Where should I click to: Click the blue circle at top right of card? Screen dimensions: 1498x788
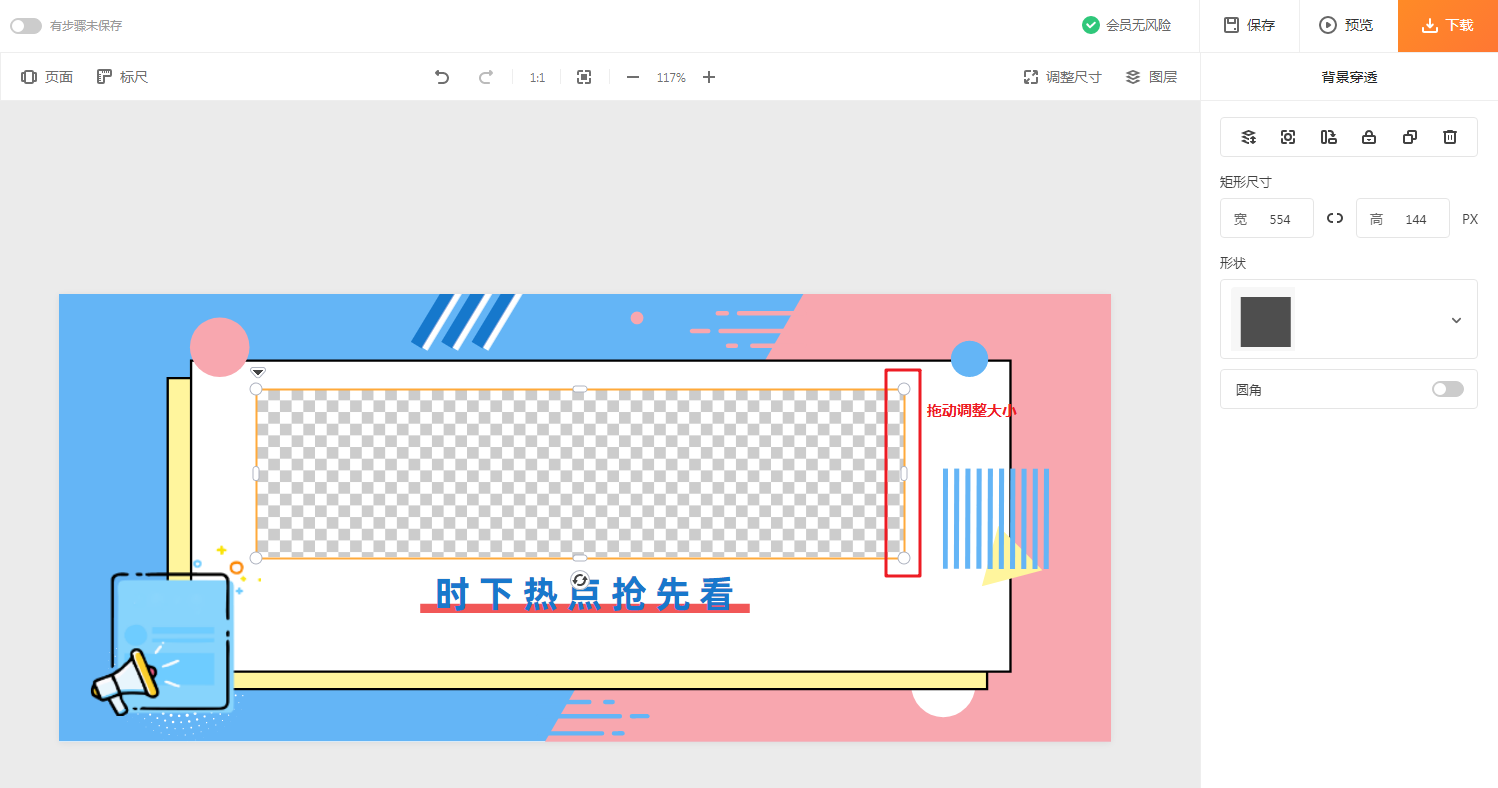969,359
